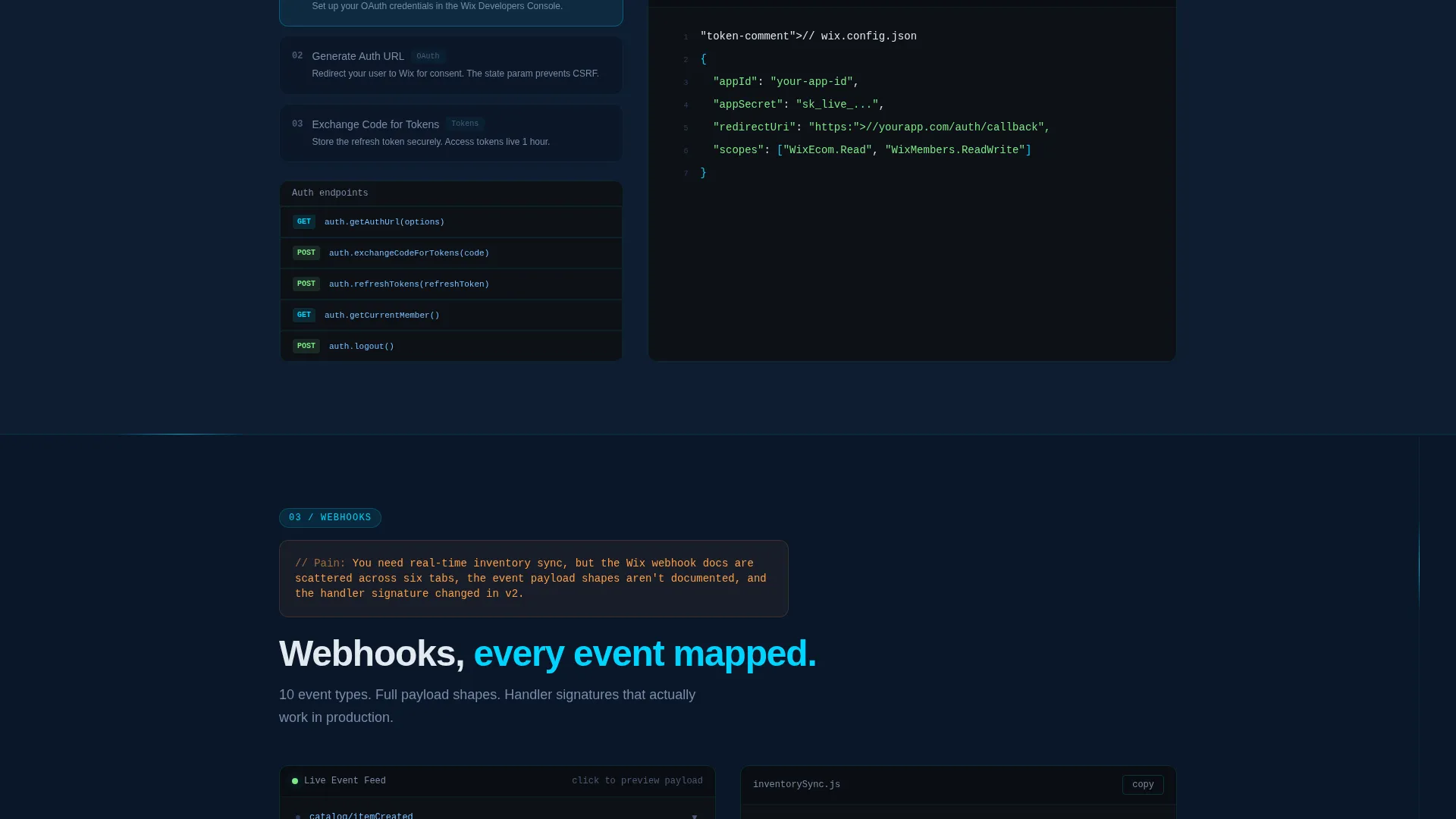Click the Tokens tag badge
1456x819 pixels.
coord(465,124)
